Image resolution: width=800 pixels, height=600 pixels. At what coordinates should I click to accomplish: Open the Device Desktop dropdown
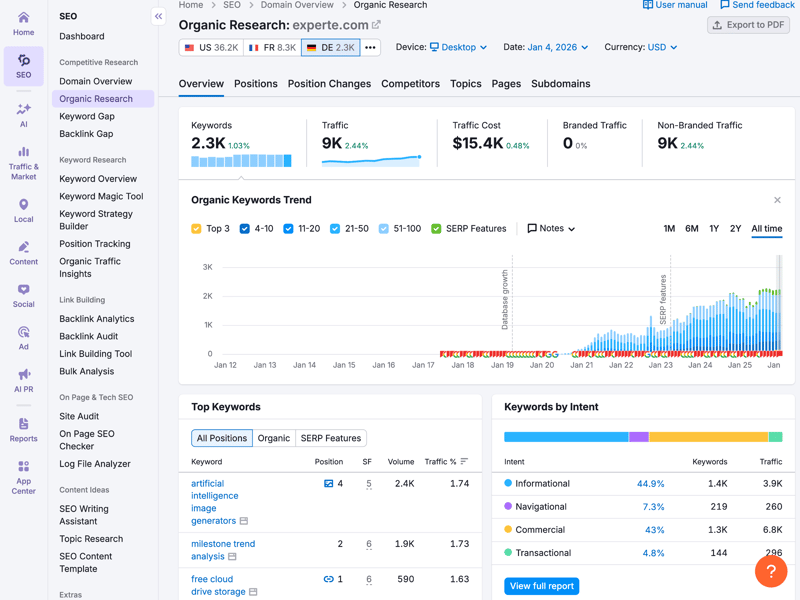[458, 47]
